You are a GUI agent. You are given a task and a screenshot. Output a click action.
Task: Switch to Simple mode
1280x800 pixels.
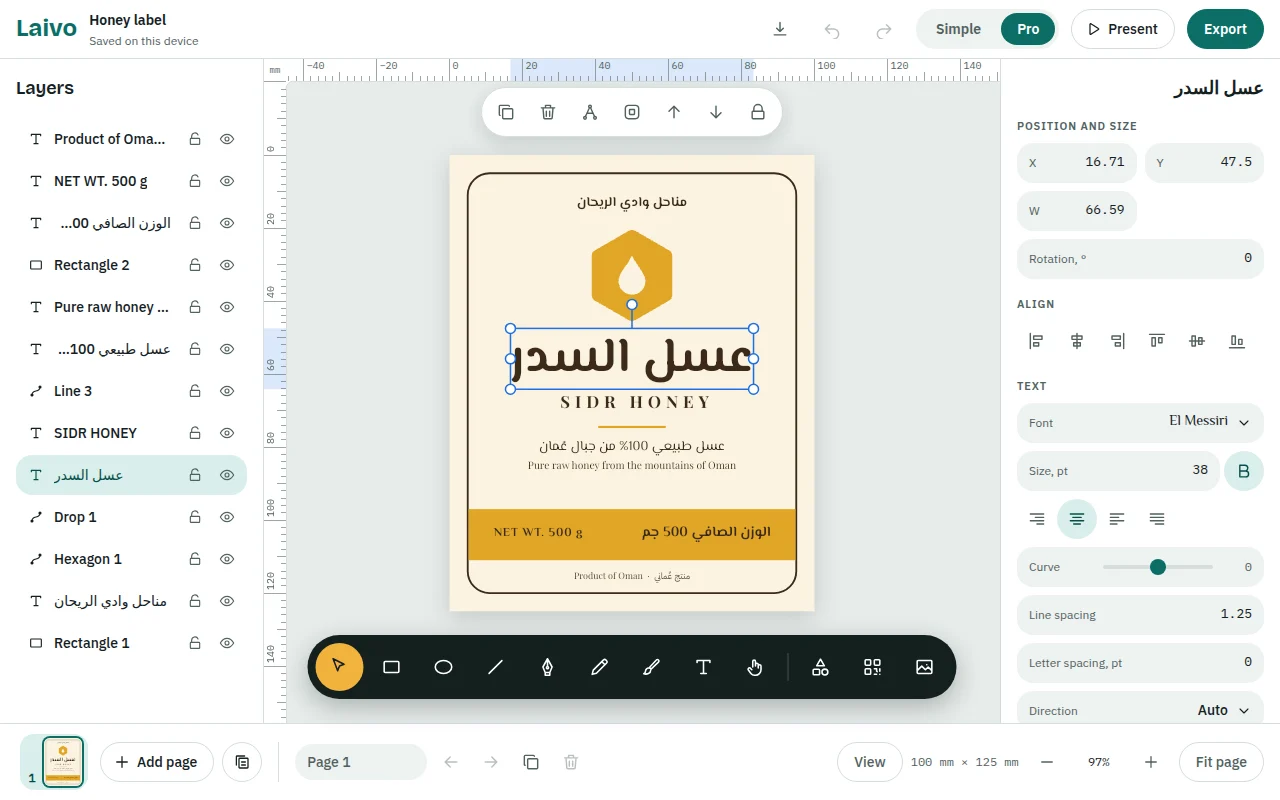958,29
